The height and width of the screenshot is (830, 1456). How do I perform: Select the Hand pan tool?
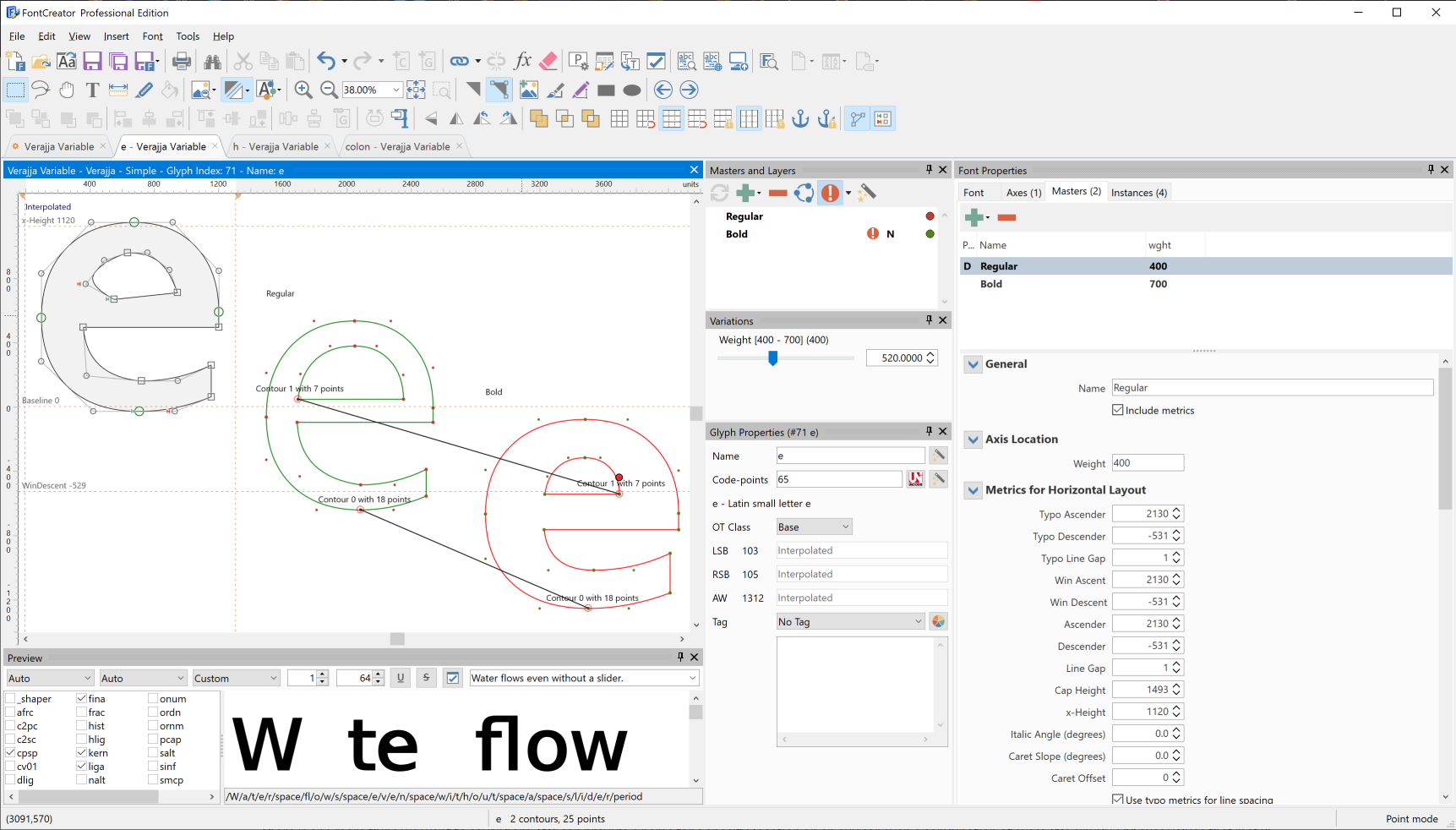point(67,90)
